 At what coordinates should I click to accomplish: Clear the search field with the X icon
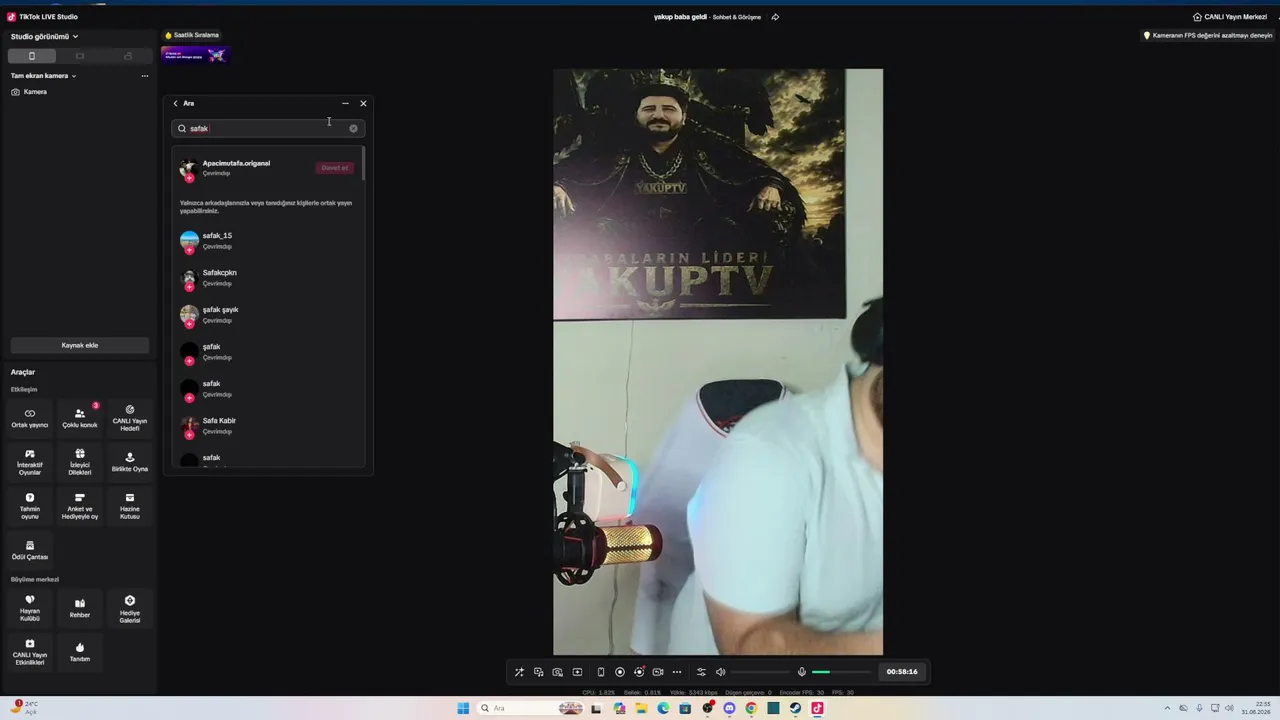tap(353, 128)
